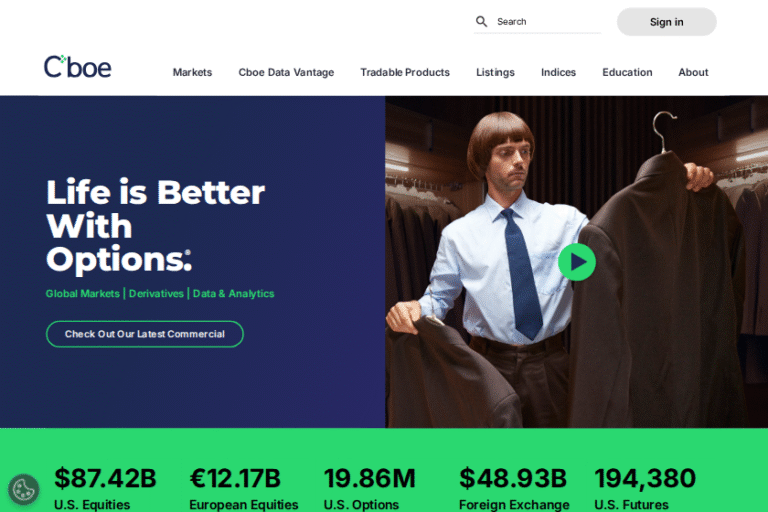Expand the Indices menu
The width and height of the screenshot is (768, 512).
(558, 73)
